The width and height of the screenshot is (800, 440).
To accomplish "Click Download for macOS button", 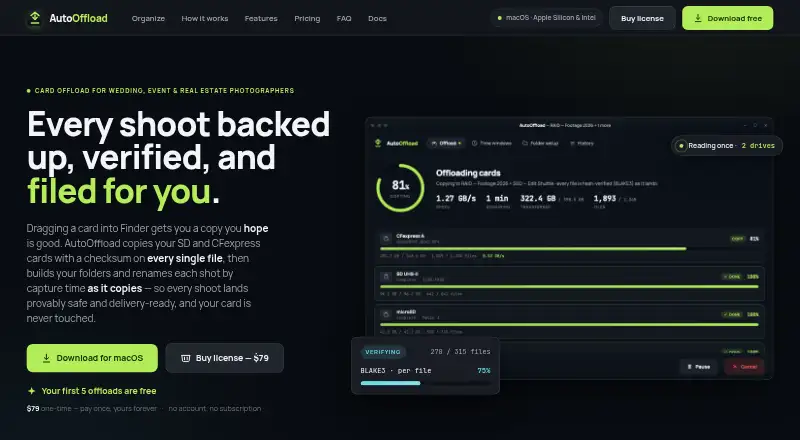I will point(92,358).
